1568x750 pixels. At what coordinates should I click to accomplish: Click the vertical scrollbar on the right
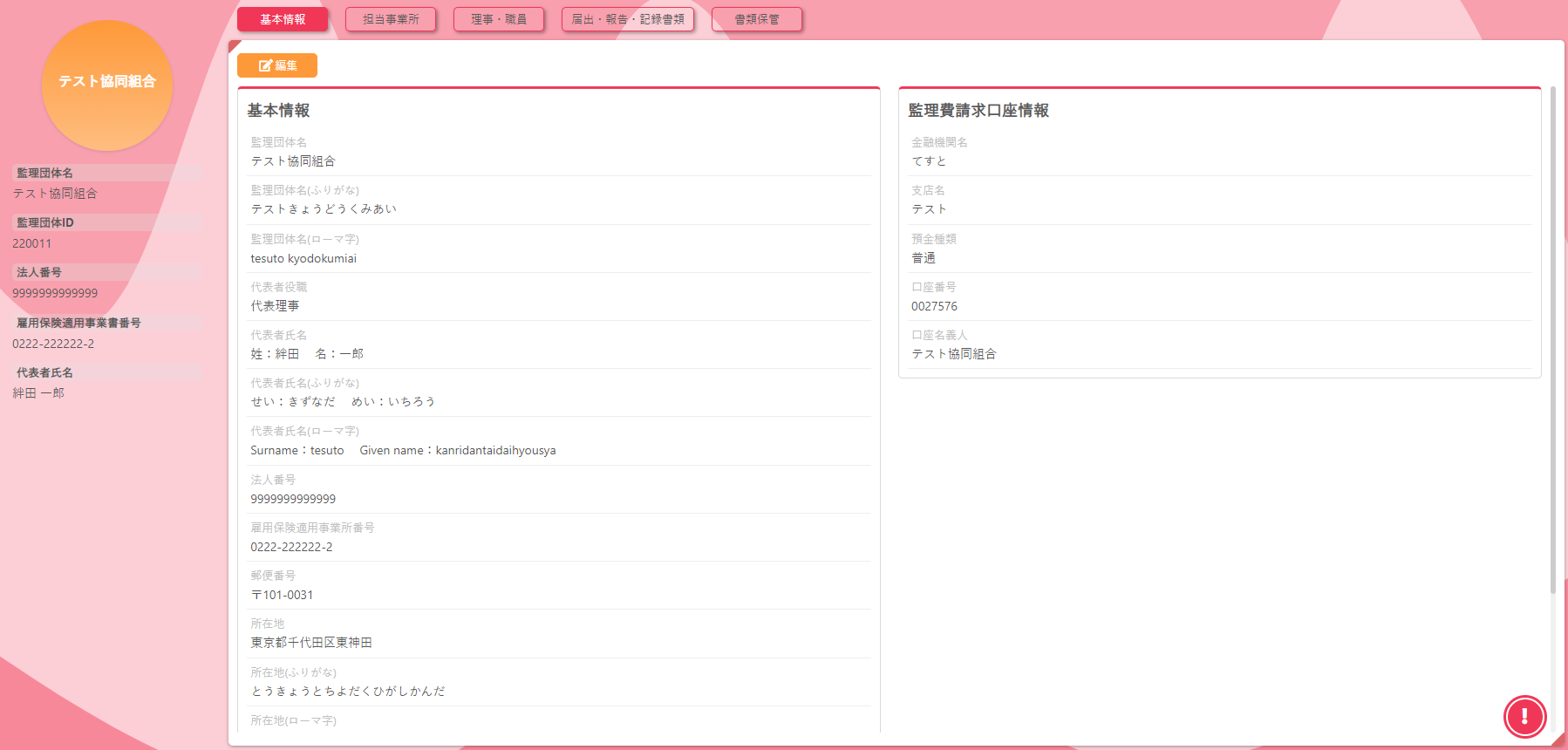[1552, 340]
